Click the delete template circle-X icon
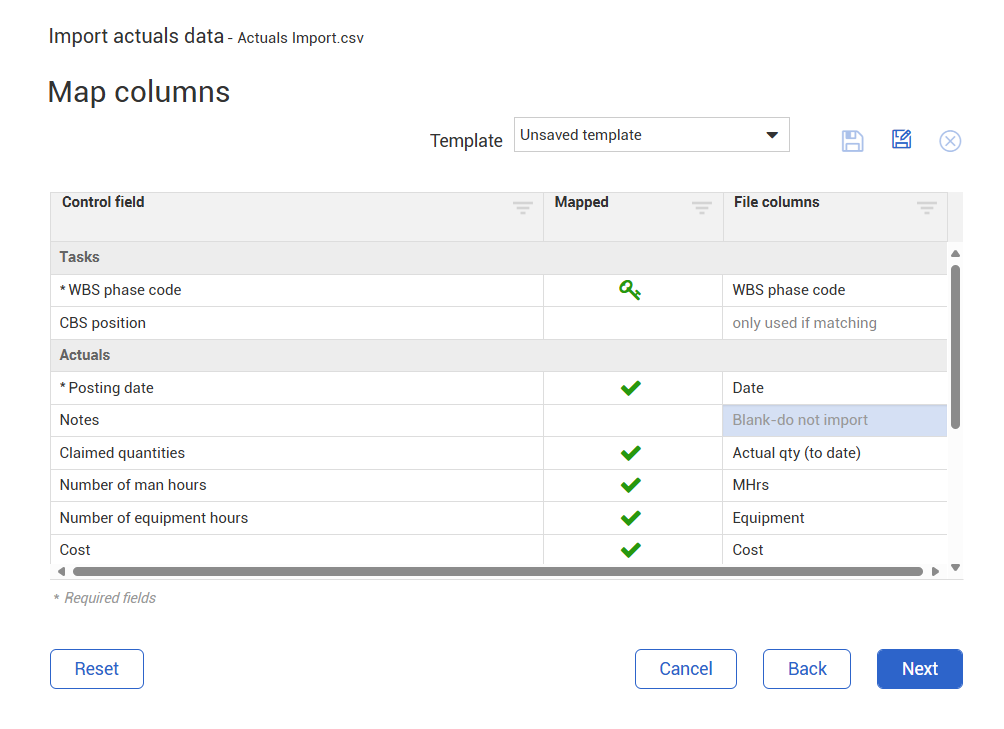This screenshot has height=729, width=1004. pyautogui.click(x=950, y=141)
